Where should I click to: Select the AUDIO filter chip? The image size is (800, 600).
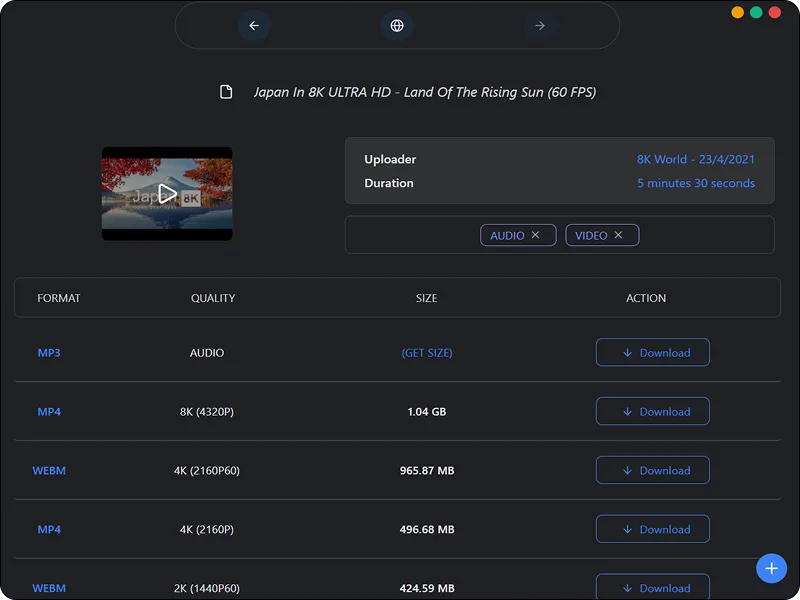pos(507,235)
